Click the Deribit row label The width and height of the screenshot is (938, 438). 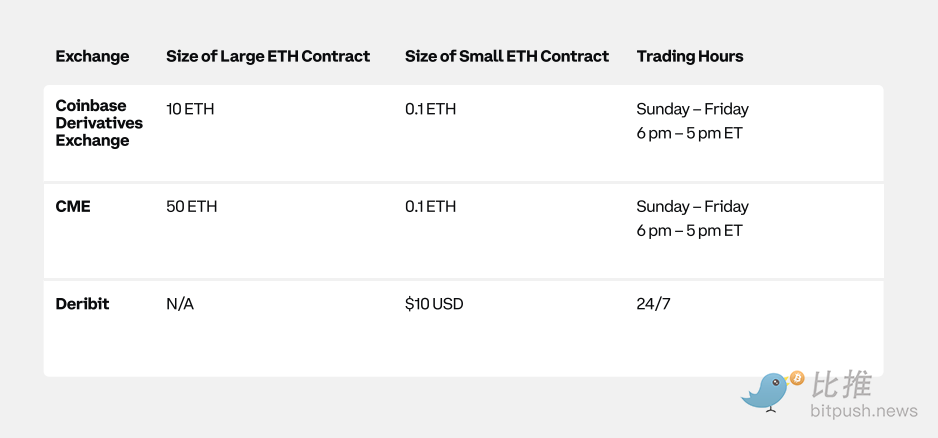click(x=81, y=303)
